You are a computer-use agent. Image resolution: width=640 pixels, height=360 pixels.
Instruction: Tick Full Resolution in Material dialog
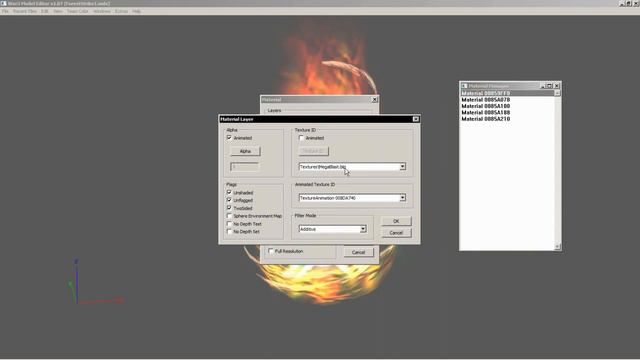point(271,251)
